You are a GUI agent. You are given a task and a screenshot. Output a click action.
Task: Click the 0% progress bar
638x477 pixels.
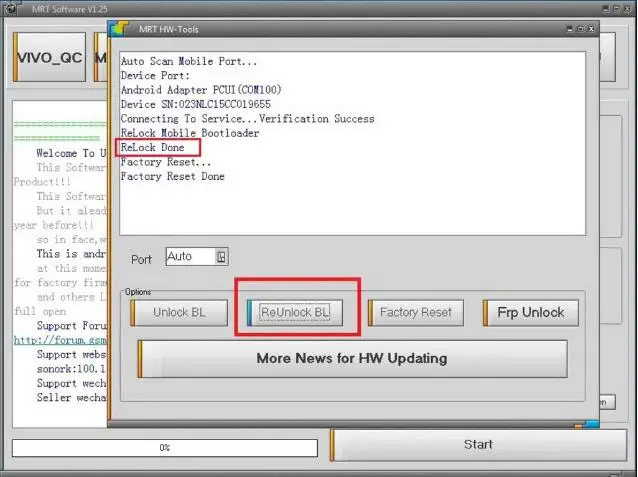[x=165, y=448]
